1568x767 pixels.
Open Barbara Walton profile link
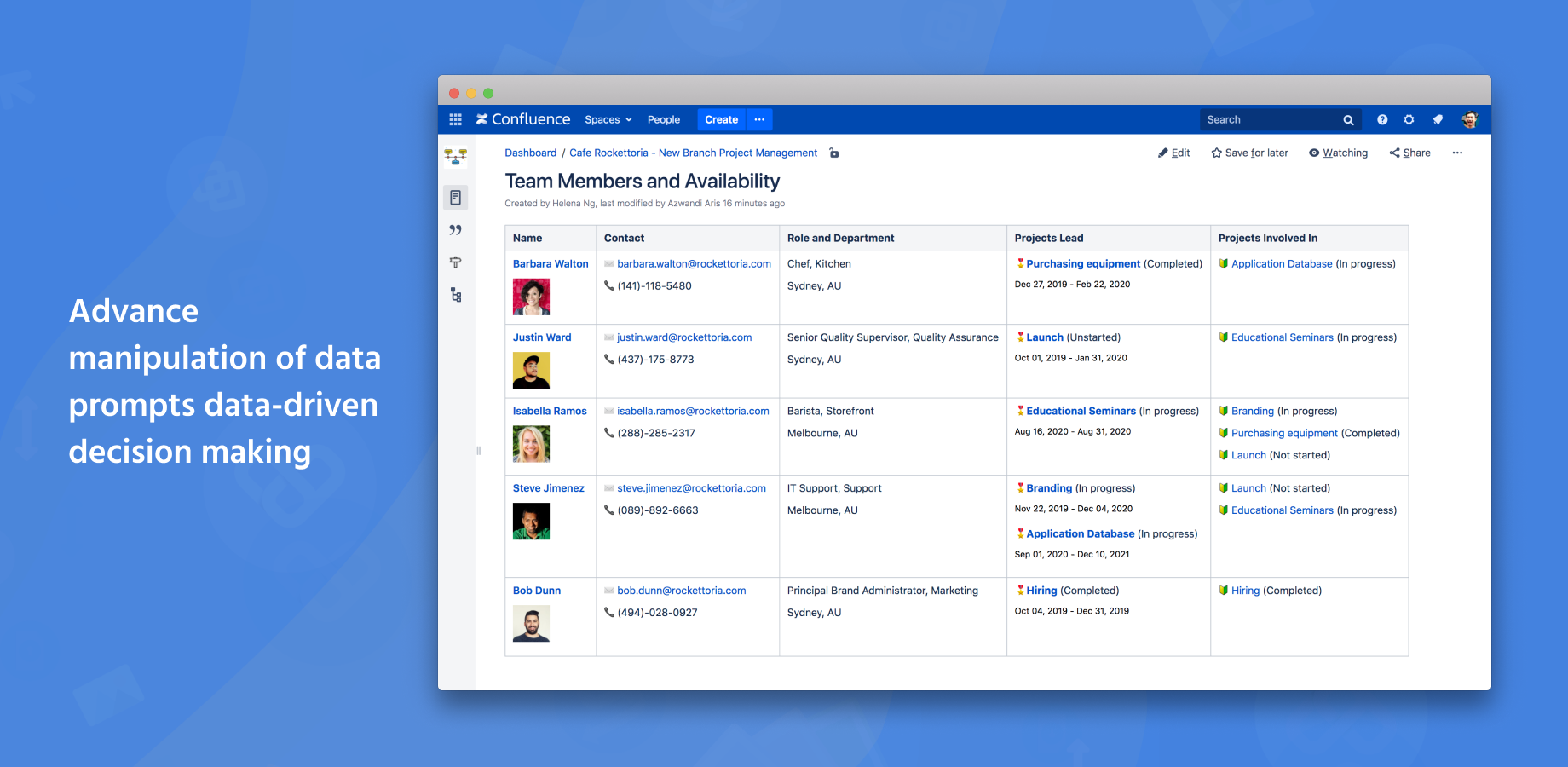(x=551, y=264)
